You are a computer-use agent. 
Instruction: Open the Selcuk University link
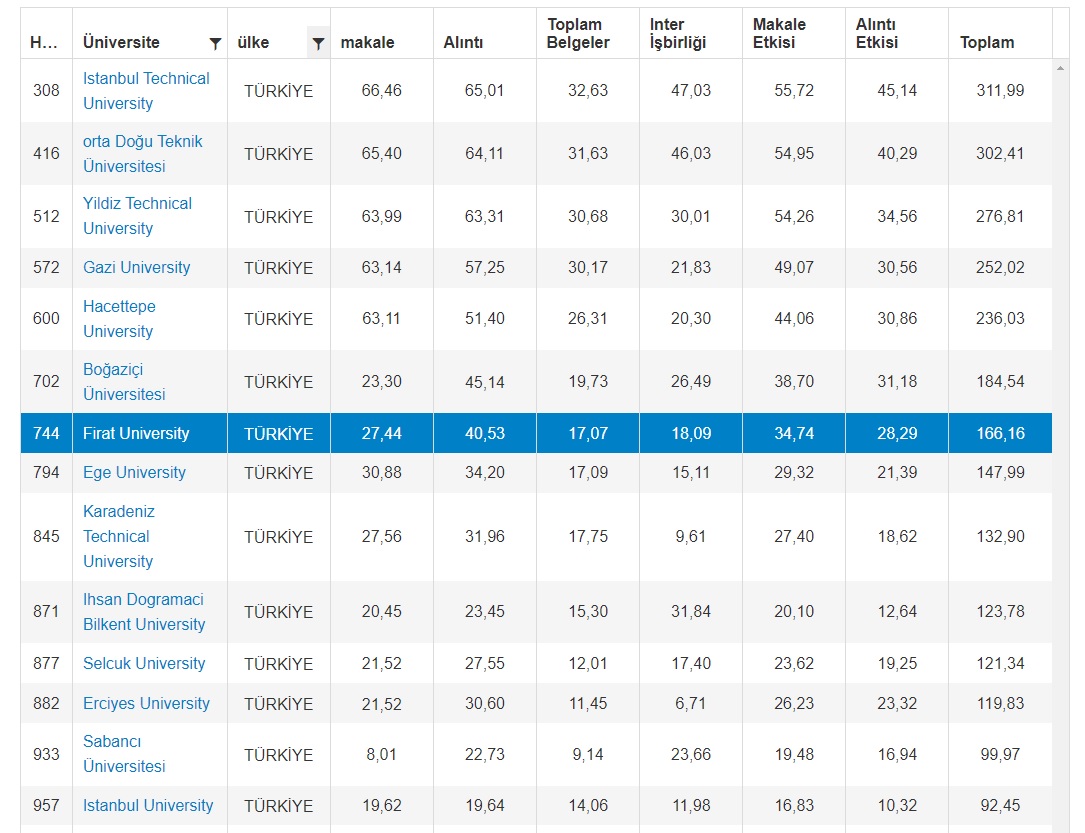[144, 663]
